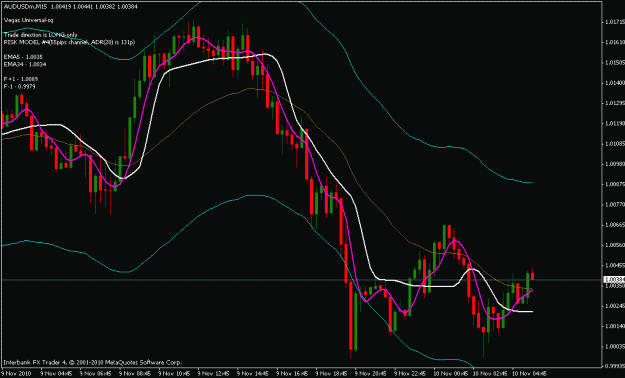The image size is (625, 378).
Task: Click the '9 Nov 20:45' time axis label
Action: [372, 374]
